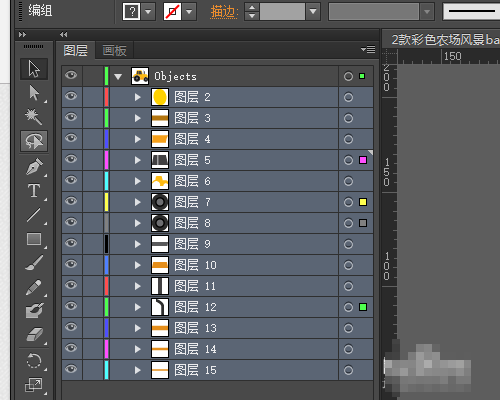The height and width of the screenshot is (400, 500).
Task: Increase stroke weight with up stepper arrow
Action: point(252,7)
